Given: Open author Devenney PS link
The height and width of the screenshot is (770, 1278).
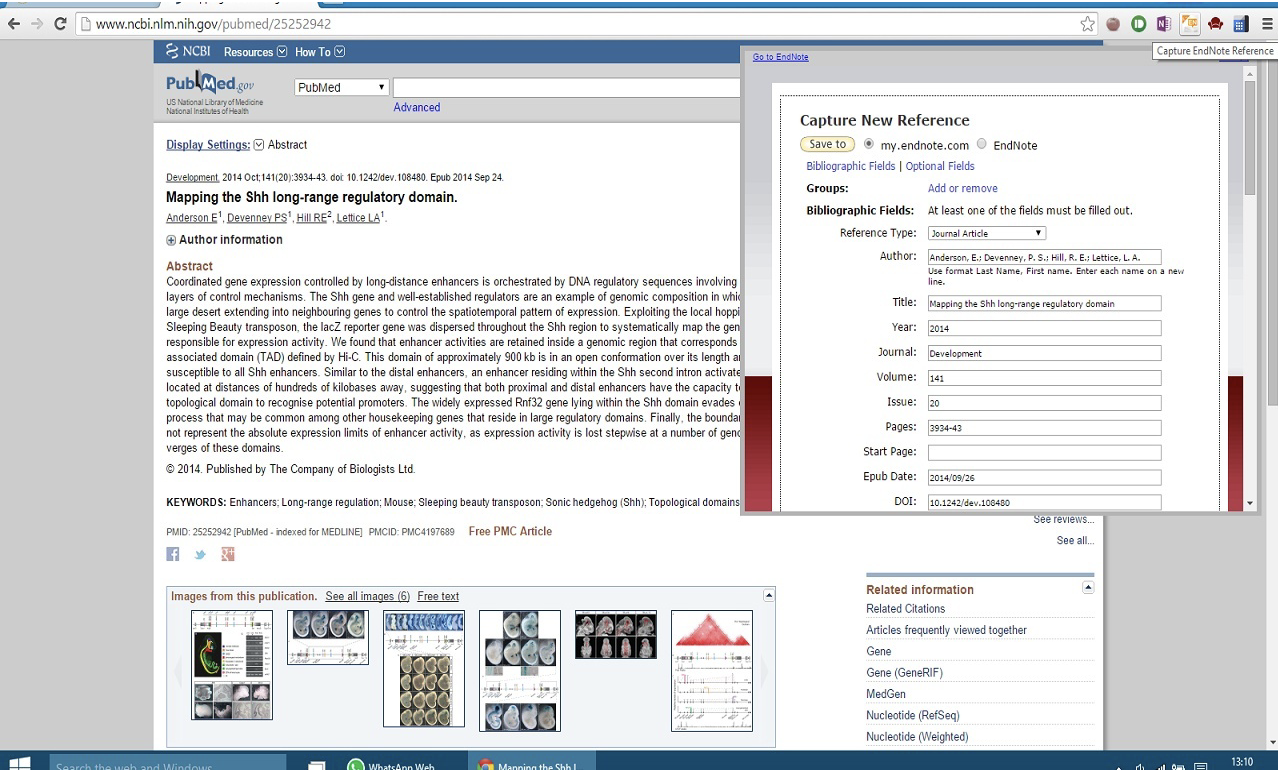Looking at the screenshot, I should [256, 218].
